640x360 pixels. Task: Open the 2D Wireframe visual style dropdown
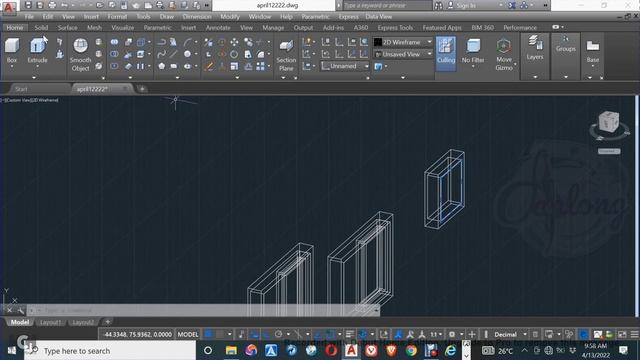(x=402, y=42)
